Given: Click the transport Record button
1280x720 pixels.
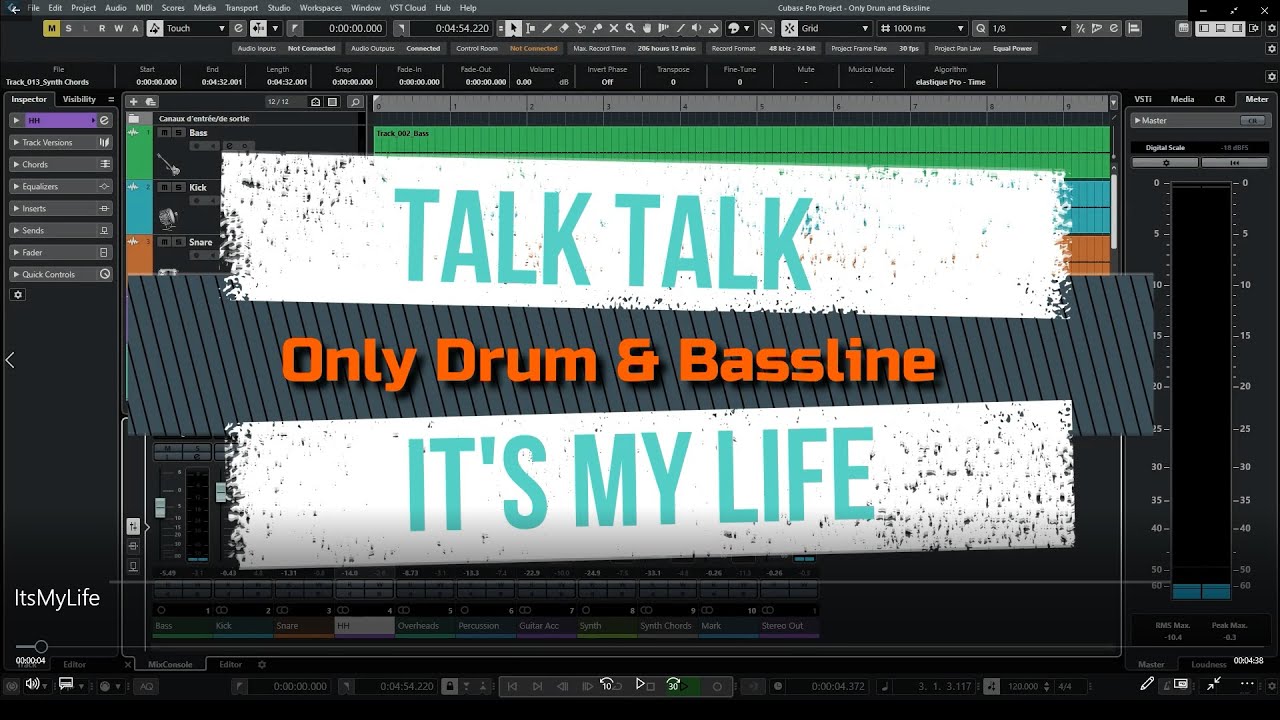Looking at the screenshot, I should [x=717, y=686].
